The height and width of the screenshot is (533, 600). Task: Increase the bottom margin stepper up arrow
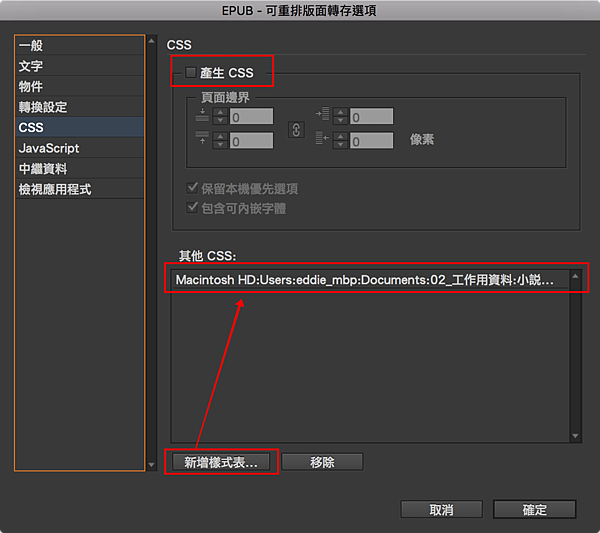point(220,137)
